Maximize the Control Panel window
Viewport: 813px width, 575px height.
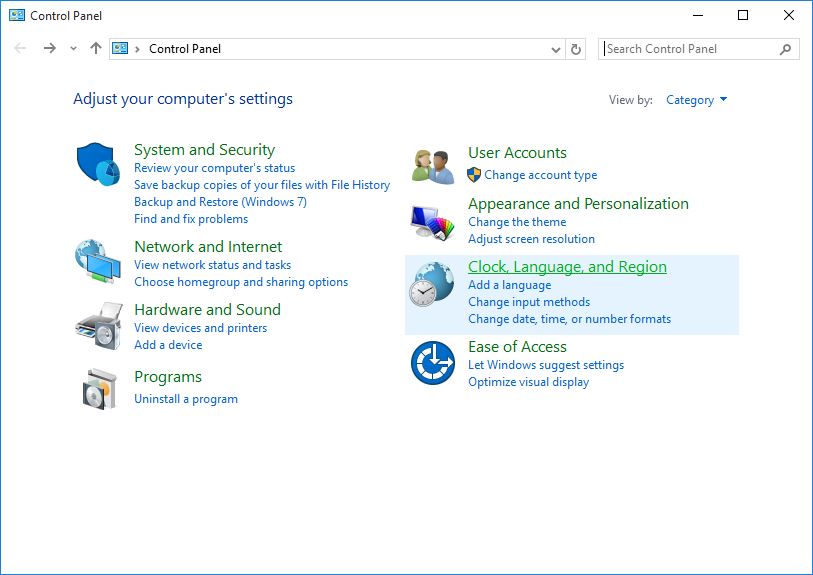[742, 15]
